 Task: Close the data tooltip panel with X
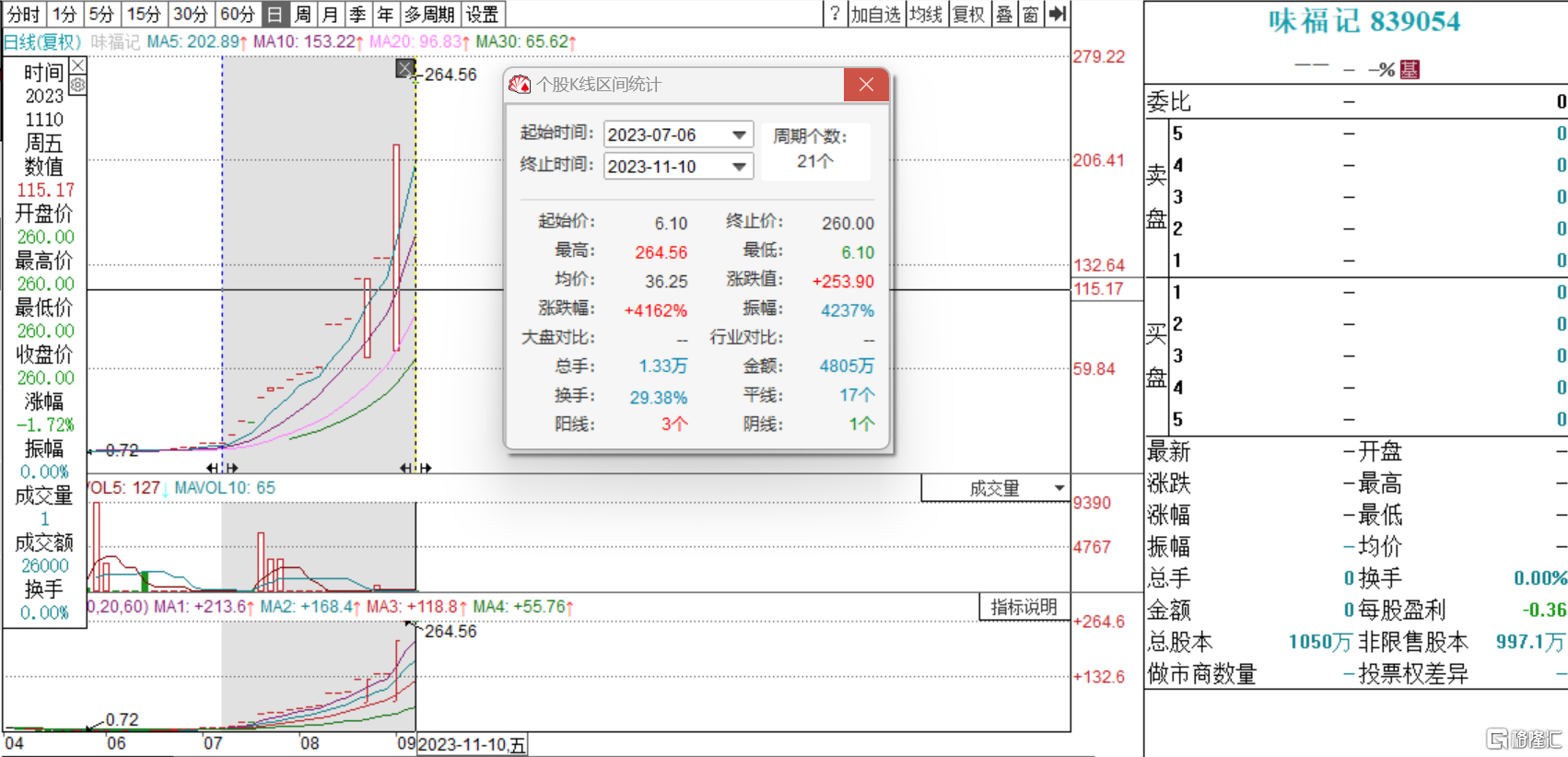(78, 65)
